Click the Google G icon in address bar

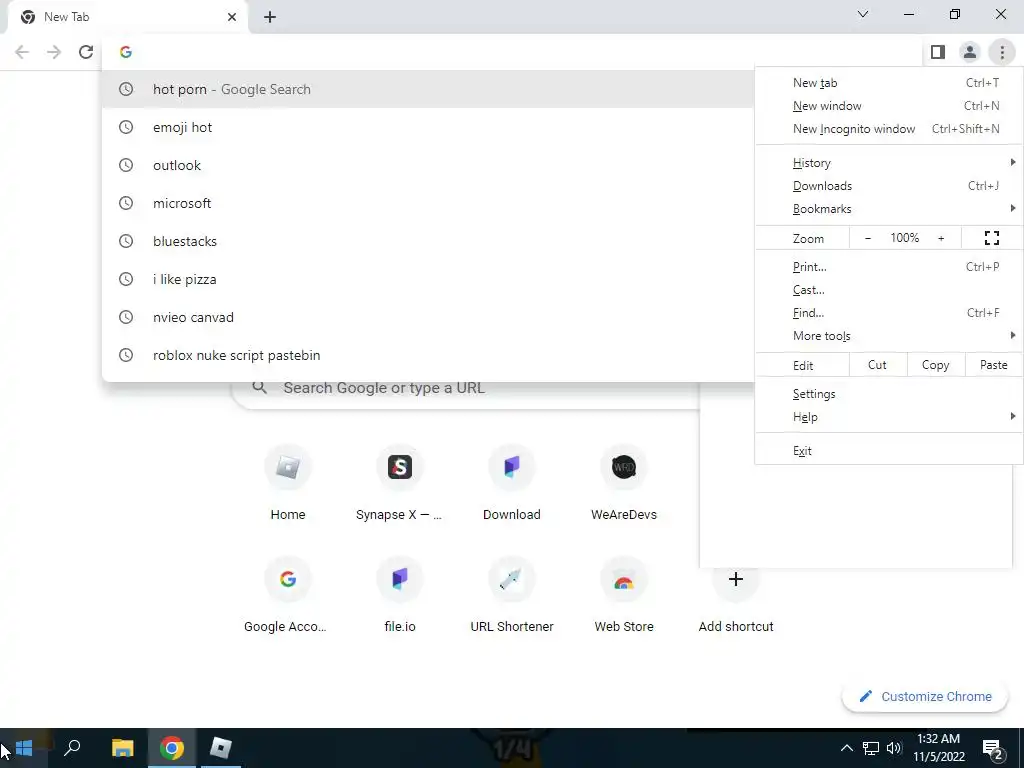(x=126, y=52)
